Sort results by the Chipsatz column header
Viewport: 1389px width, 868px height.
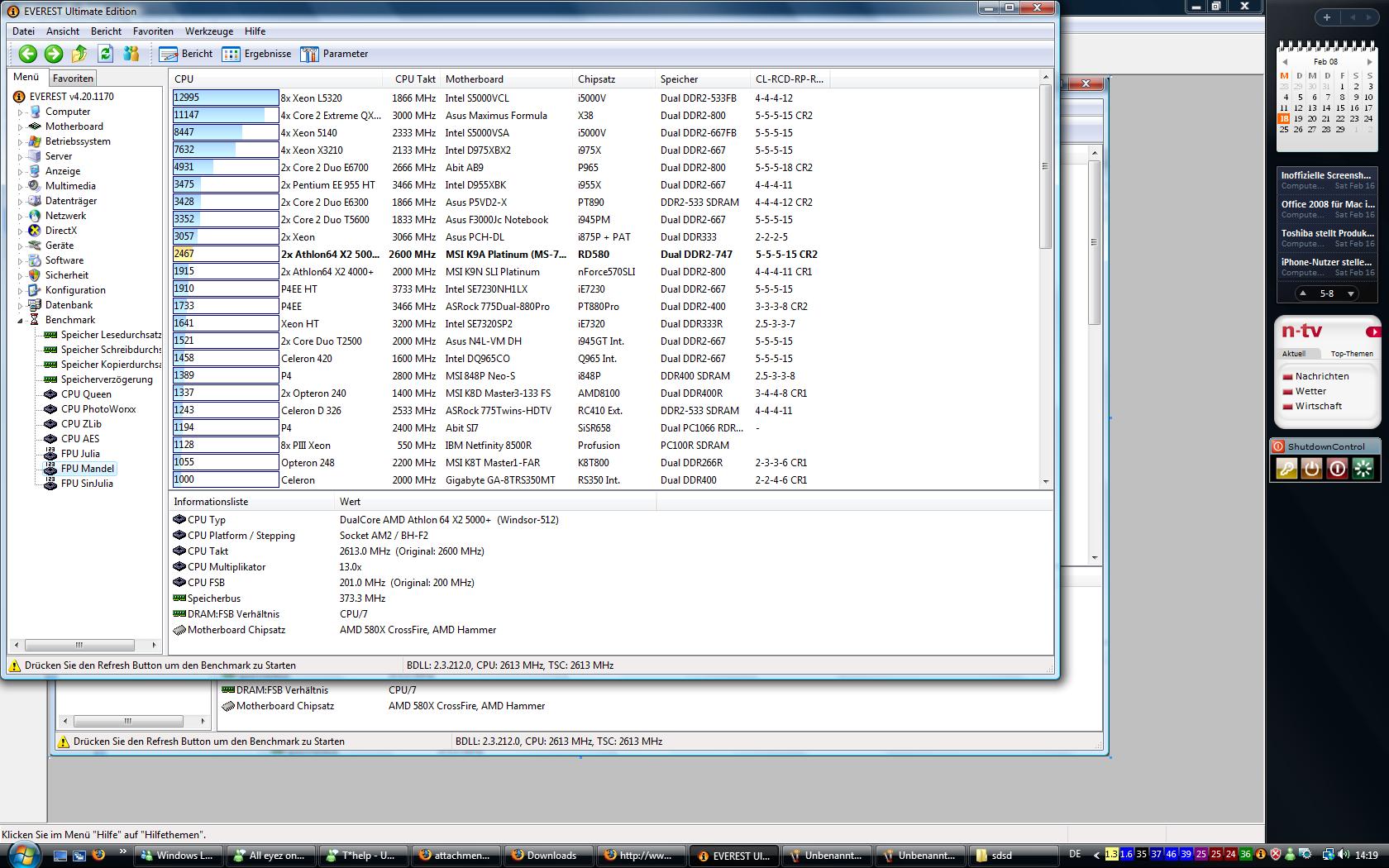click(614, 79)
